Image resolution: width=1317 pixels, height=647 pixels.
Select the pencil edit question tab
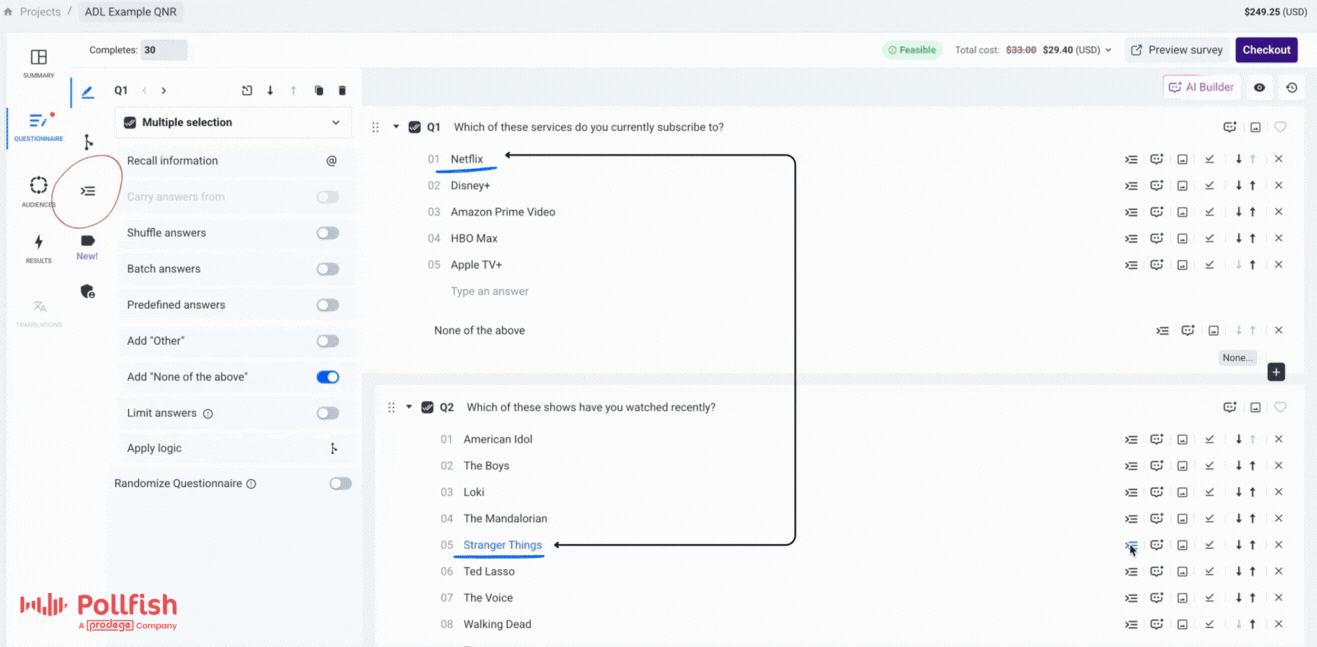click(x=88, y=92)
